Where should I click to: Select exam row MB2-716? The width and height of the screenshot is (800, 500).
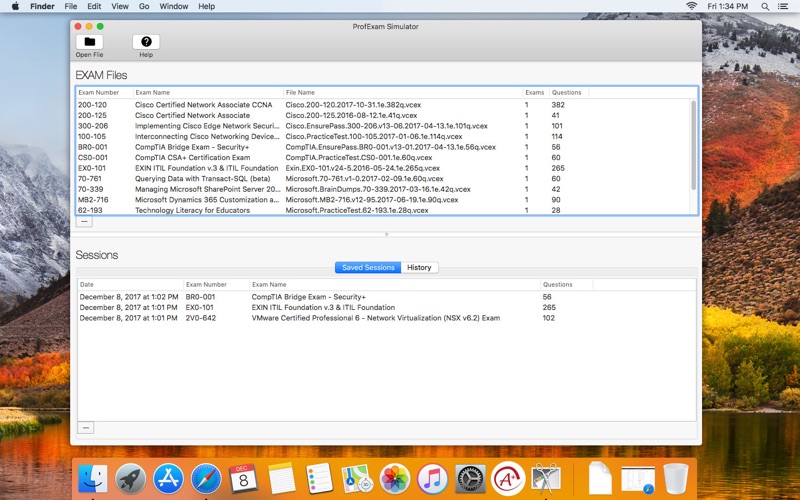(x=383, y=199)
